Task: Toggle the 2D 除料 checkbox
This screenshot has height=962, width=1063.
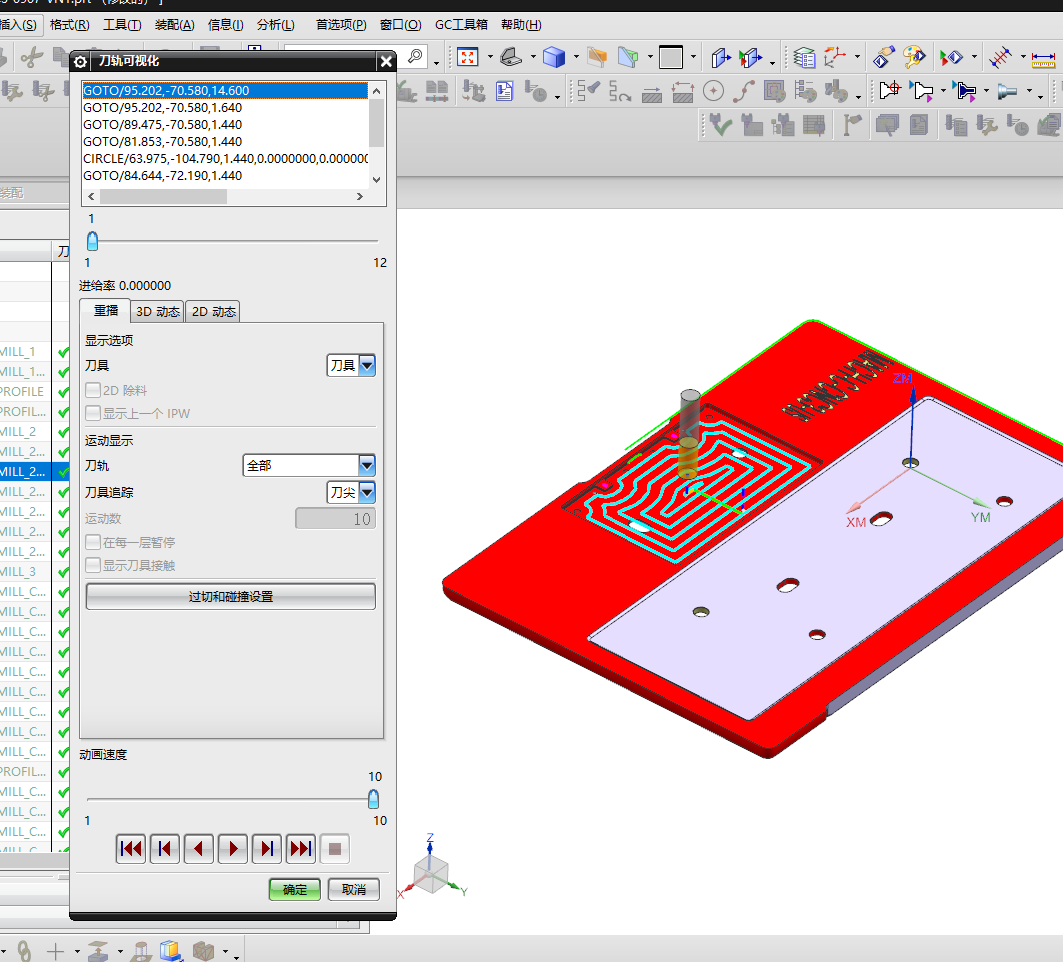Action: 93,390
